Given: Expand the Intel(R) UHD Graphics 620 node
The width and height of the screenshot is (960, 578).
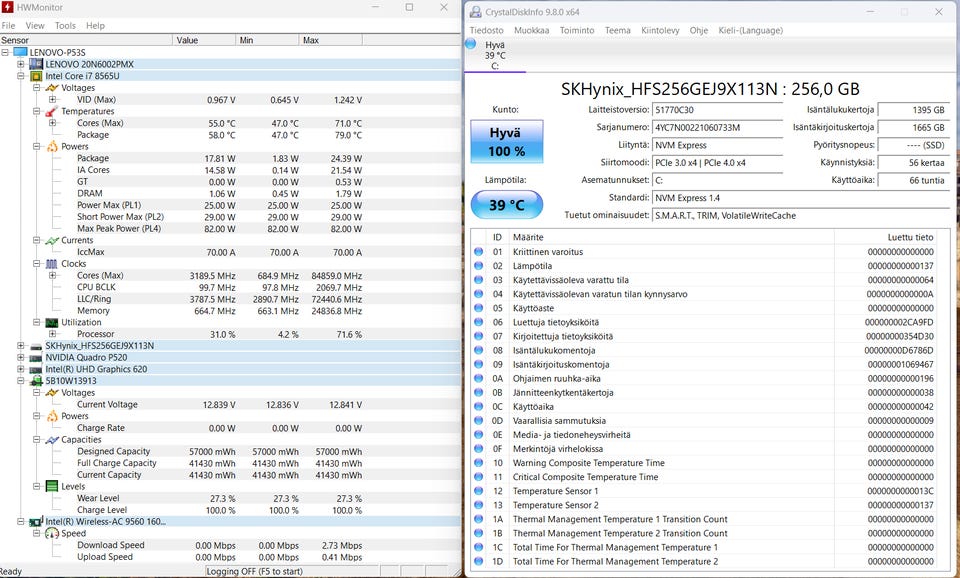Looking at the screenshot, I should click(21, 369).
